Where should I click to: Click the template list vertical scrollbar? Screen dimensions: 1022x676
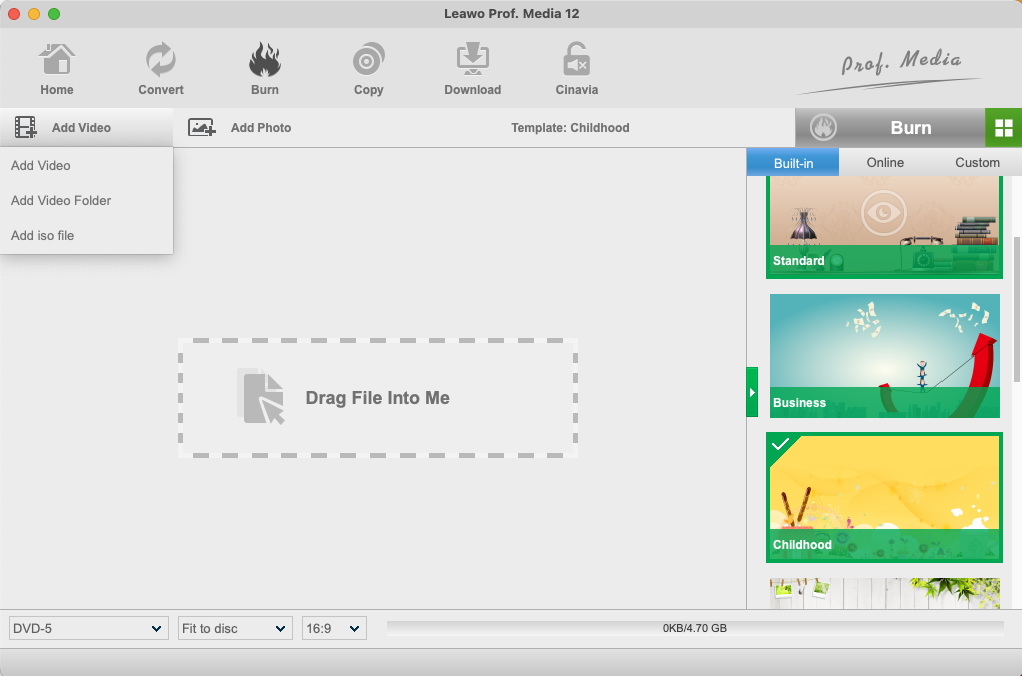pos(1017,310)
